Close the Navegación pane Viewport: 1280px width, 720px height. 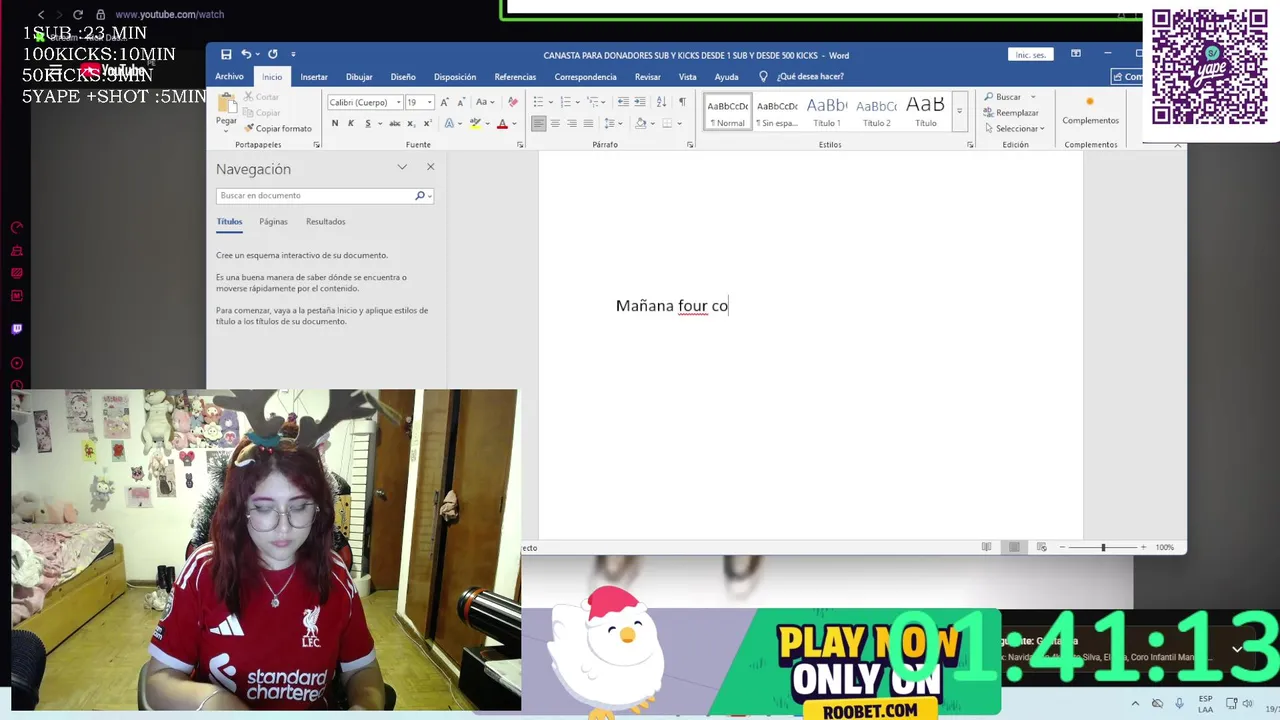430,167
